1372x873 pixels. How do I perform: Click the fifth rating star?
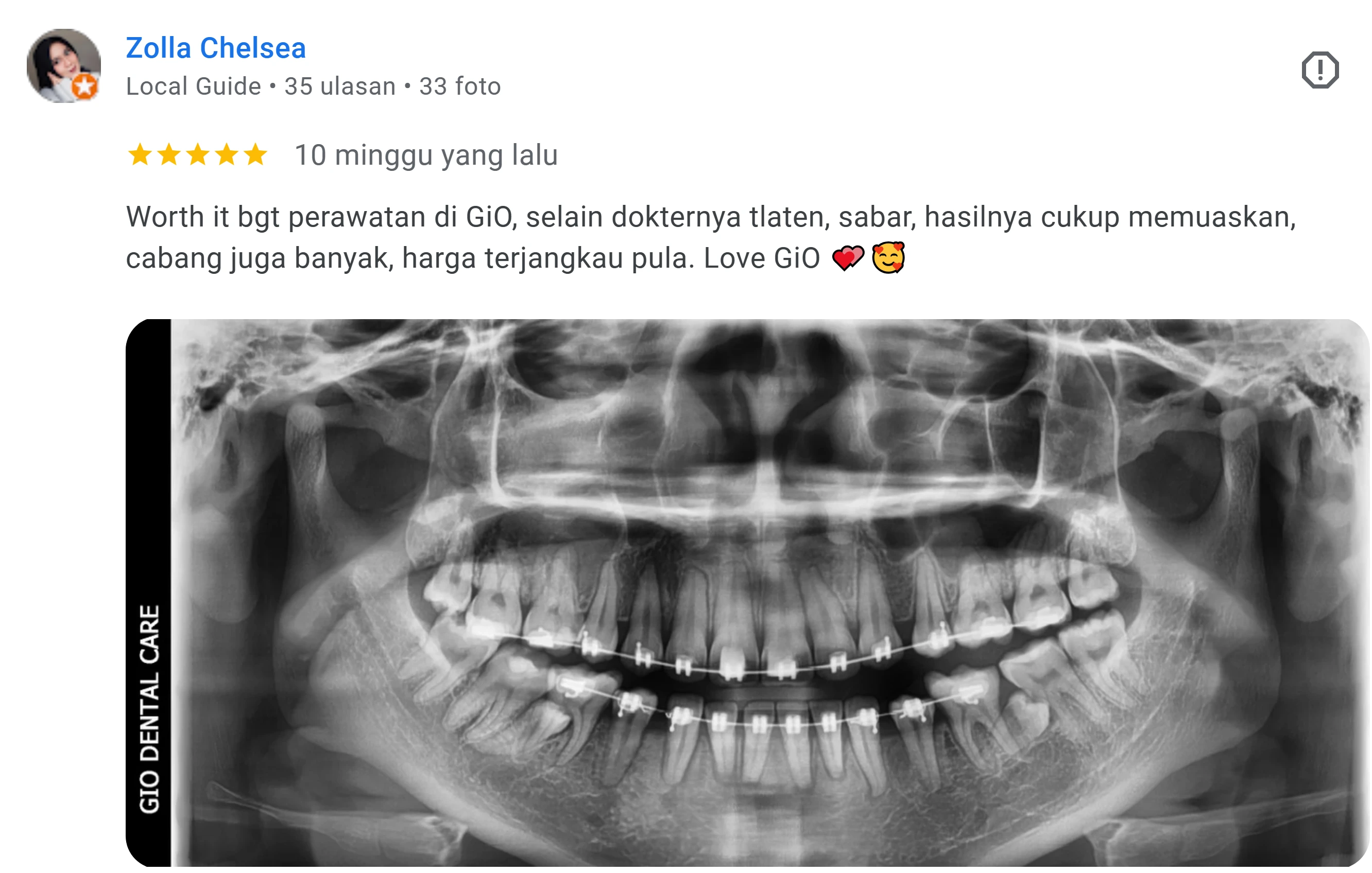(x=255, y=154)
